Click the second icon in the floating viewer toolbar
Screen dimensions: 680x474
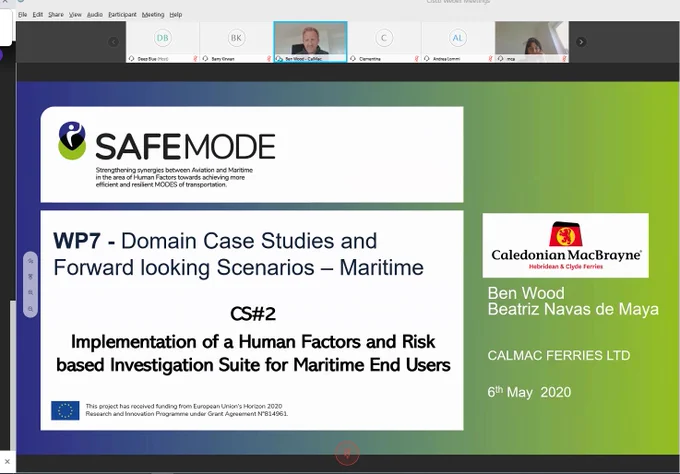(30, 277)
